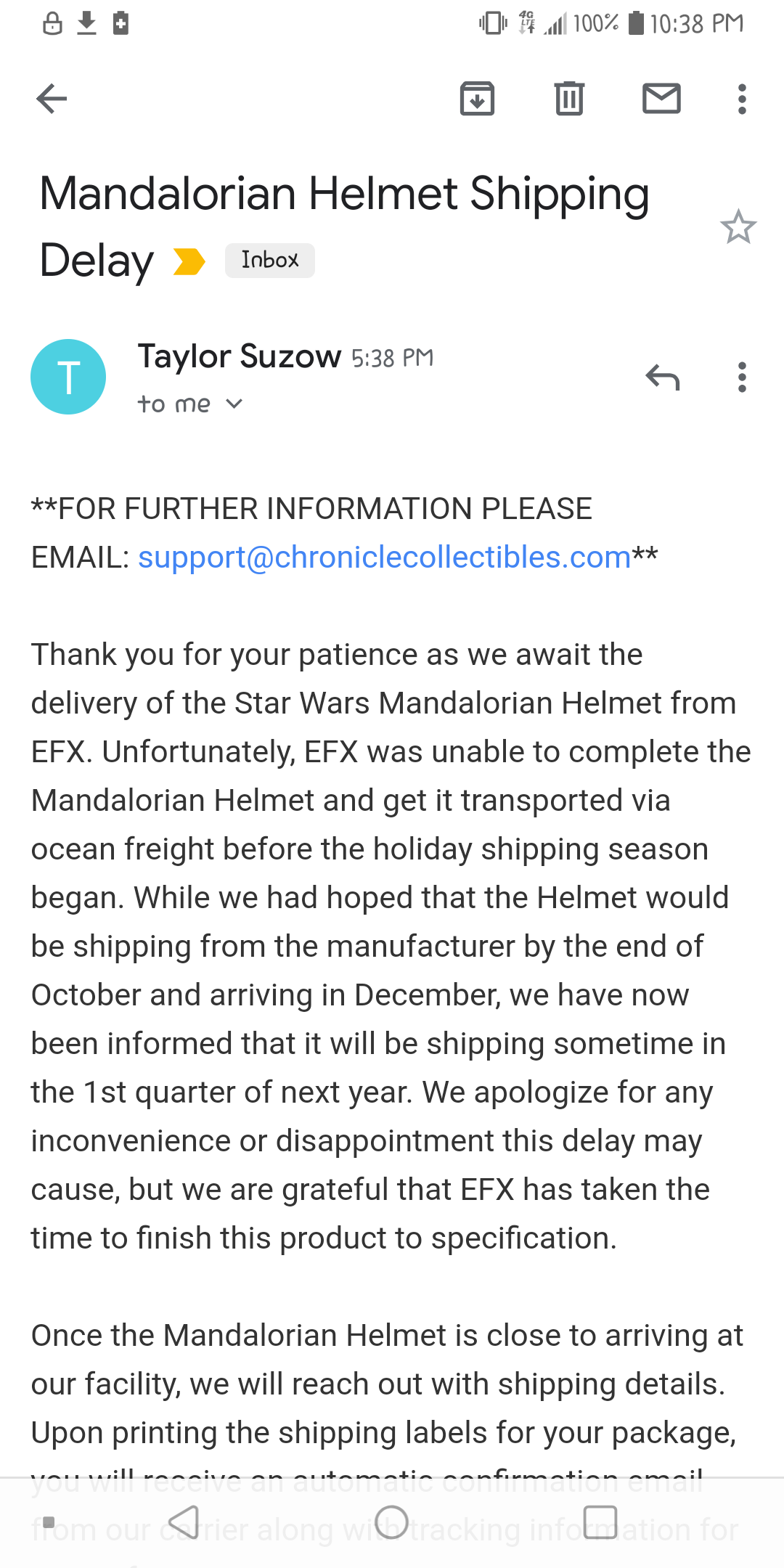The width and height of the screenshot is (784, 1568).
Task: Tap the download notification in status bar
Action: (86, 23)
